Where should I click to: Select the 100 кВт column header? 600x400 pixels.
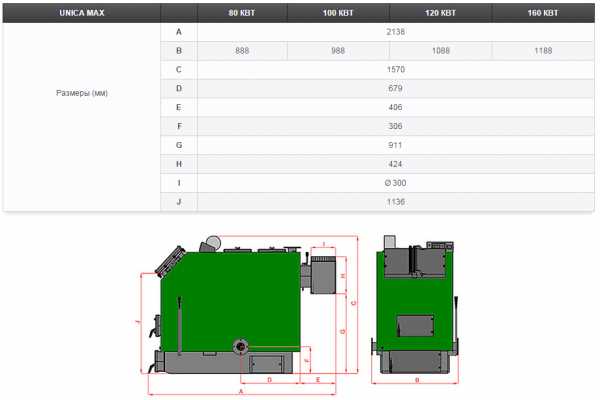point(338,13)
